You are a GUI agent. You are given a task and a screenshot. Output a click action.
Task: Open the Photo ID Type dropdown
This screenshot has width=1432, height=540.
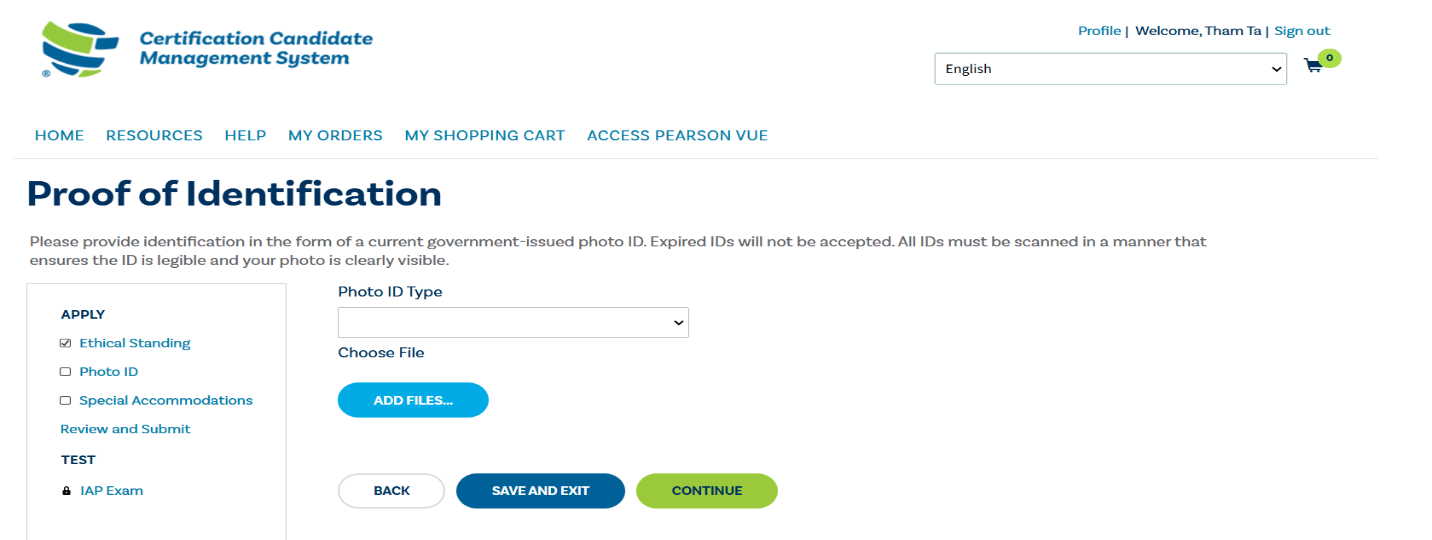click(513, 322)
